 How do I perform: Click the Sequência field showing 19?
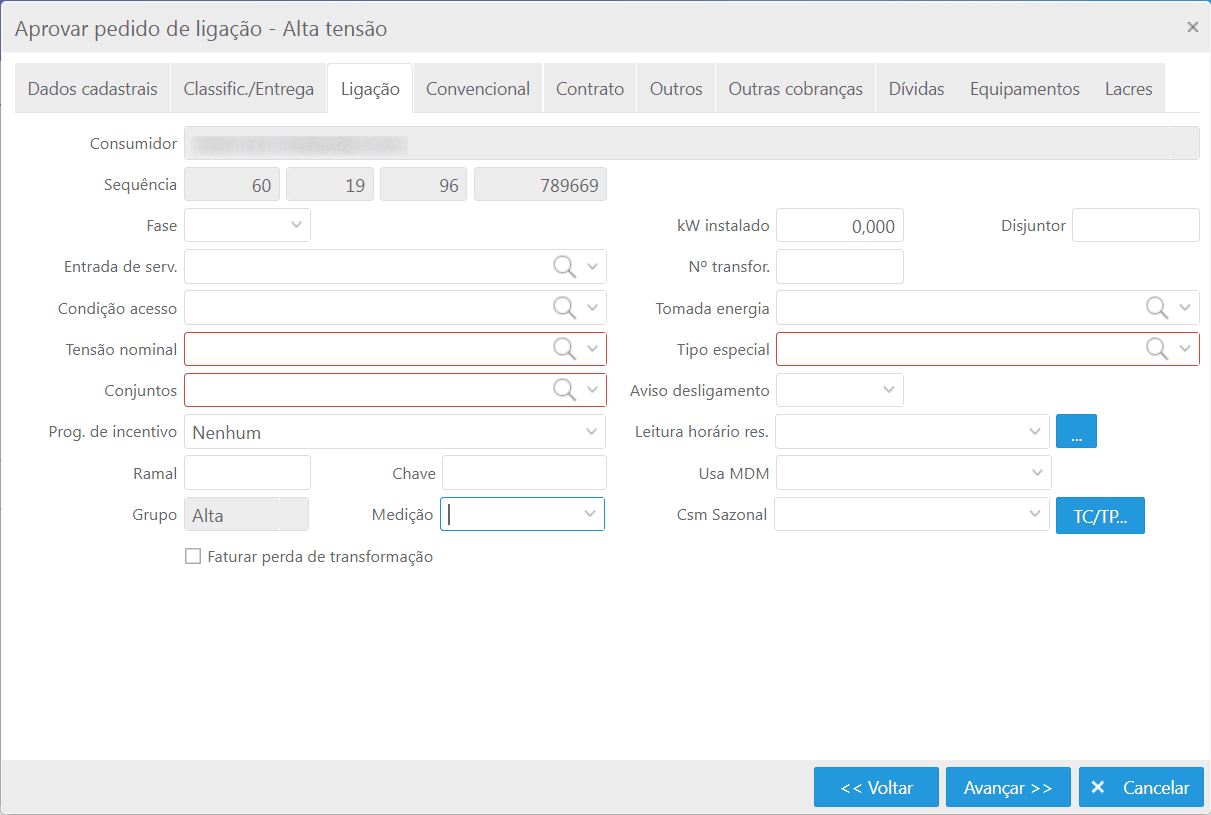(x=330, y=185)
